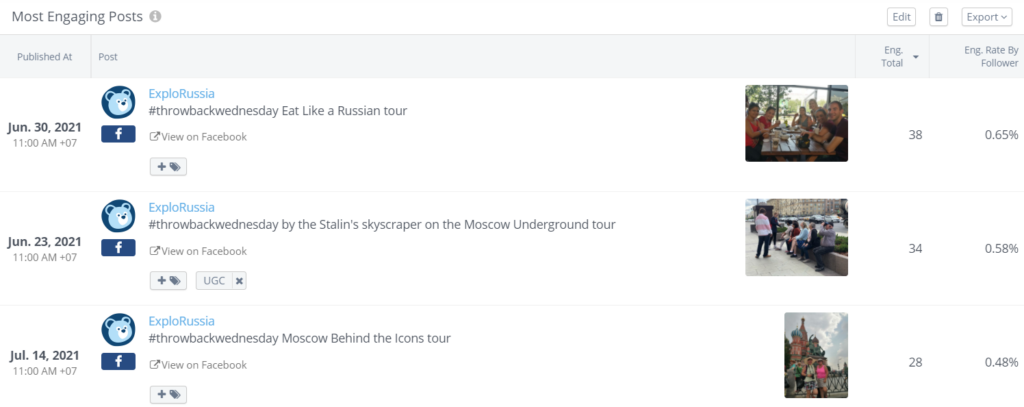Click info icon beside Most Engaging Posts
Viewport: 1024px width, 407px height.
tap(155, 17)
